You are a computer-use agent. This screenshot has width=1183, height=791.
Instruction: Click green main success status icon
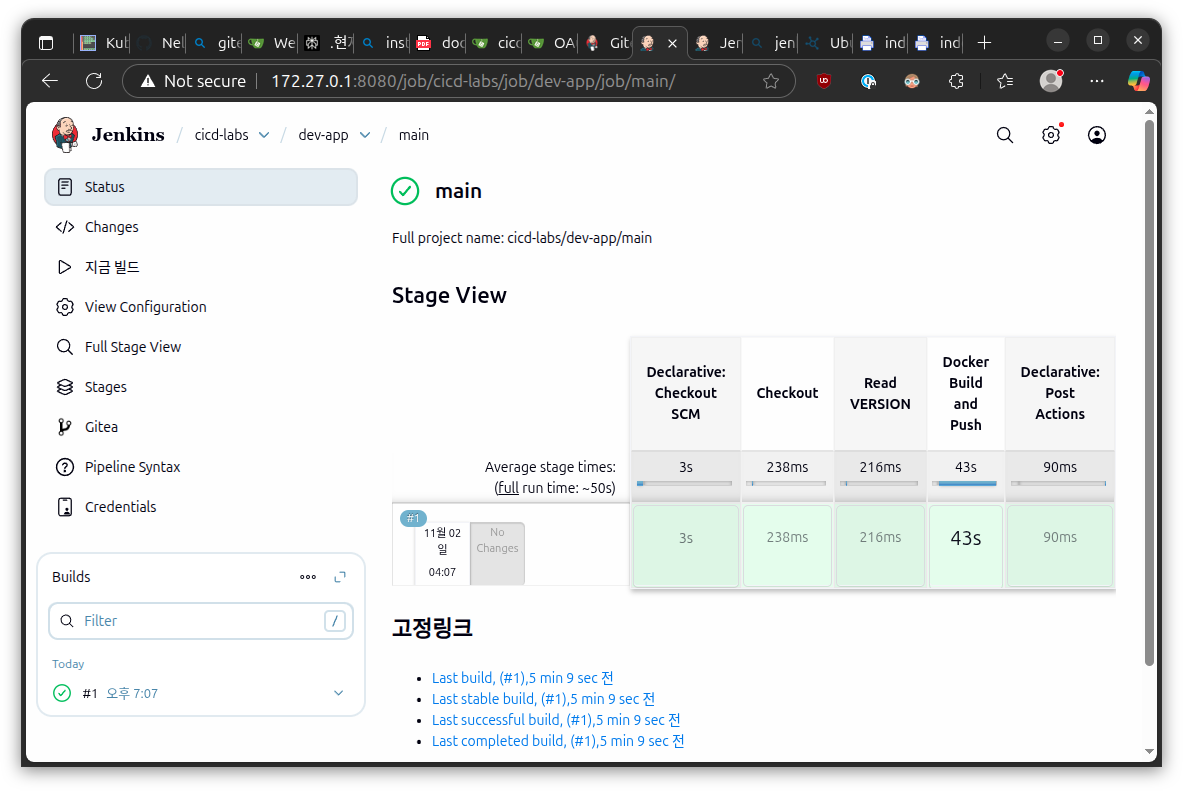pos(405,191)
